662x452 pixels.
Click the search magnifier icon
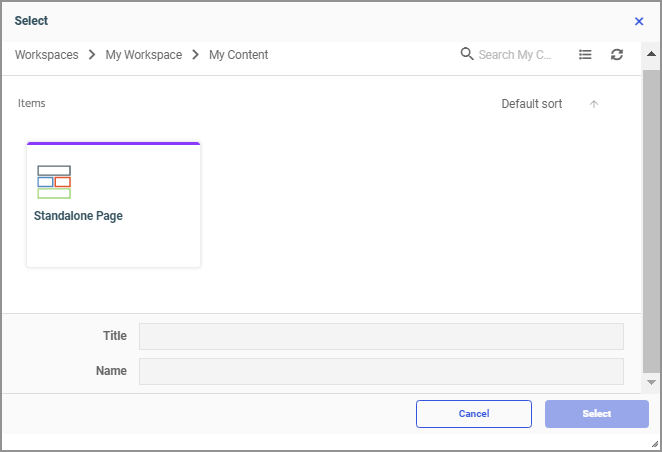pos(467,54)
